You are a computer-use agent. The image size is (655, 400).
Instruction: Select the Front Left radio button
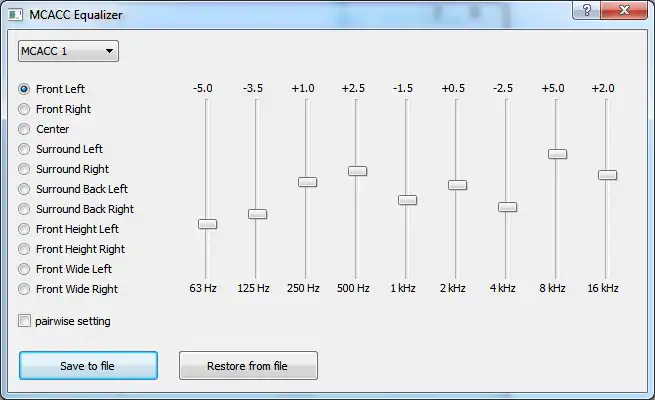[24, 89]
